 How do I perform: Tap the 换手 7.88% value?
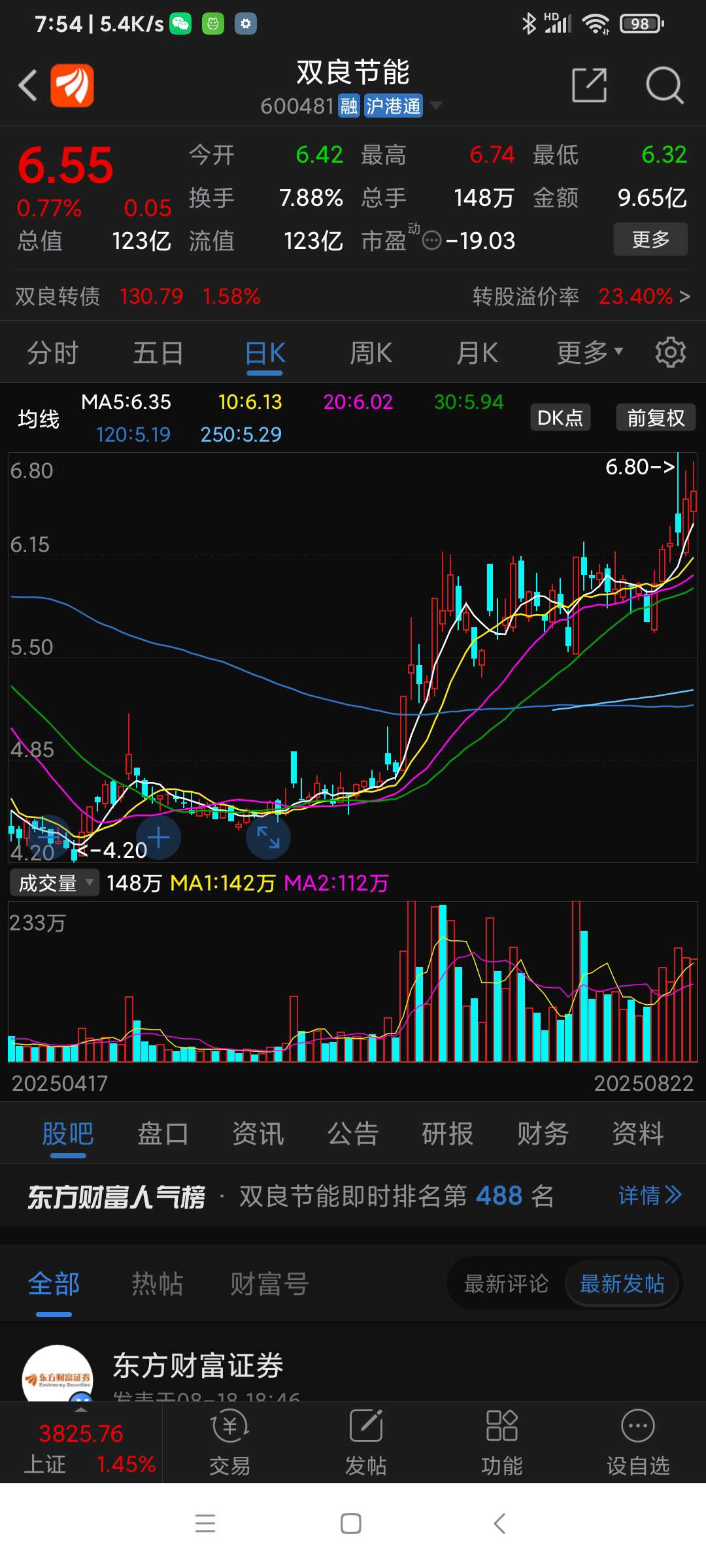311,198
